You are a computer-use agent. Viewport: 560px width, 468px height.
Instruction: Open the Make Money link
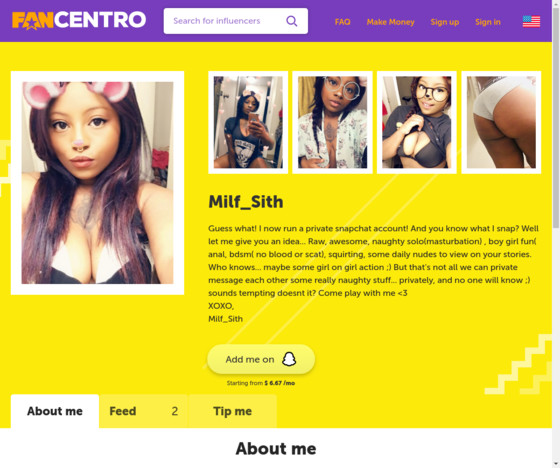(390, 22)
